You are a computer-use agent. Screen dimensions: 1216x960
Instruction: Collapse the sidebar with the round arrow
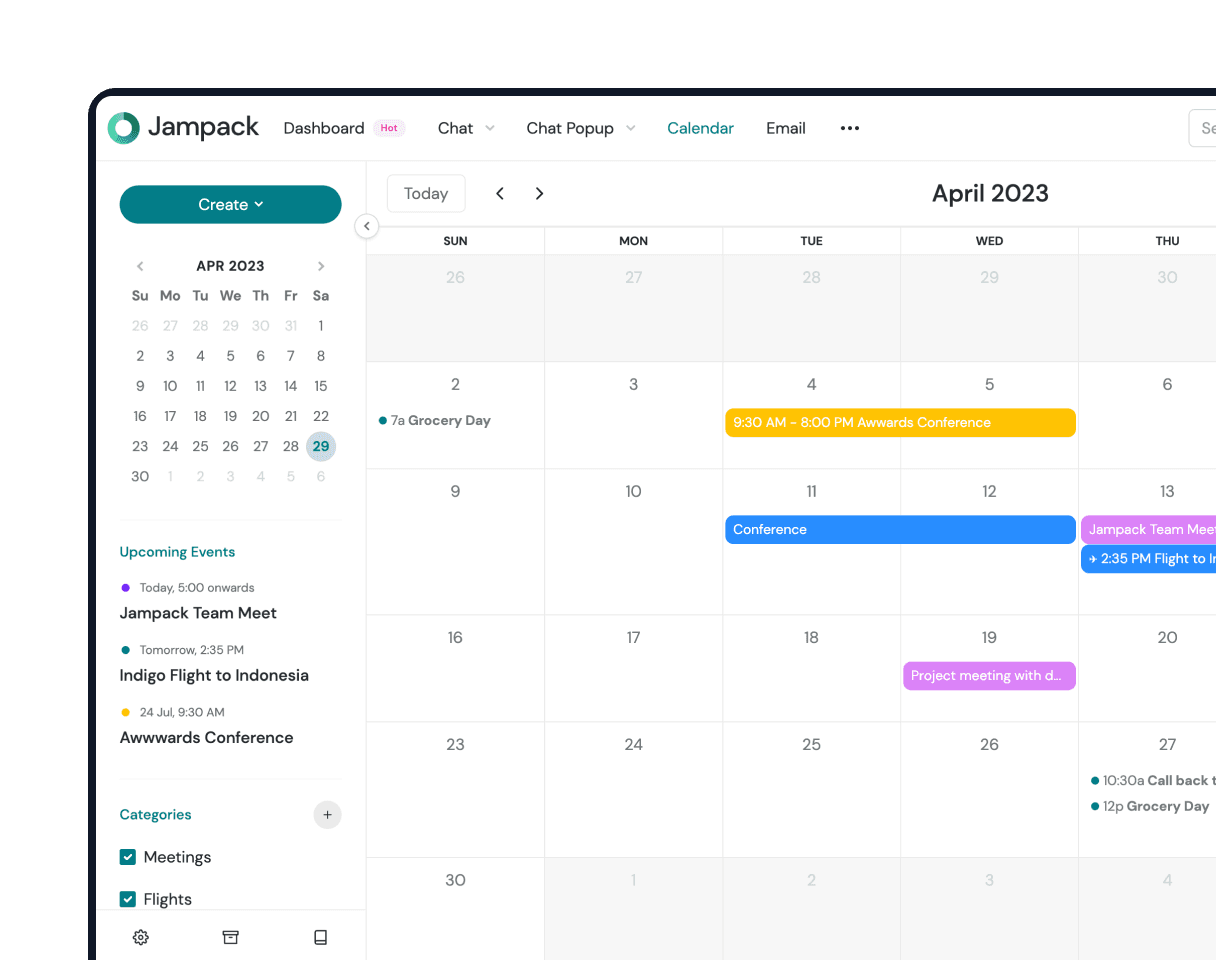pos(367,227)
